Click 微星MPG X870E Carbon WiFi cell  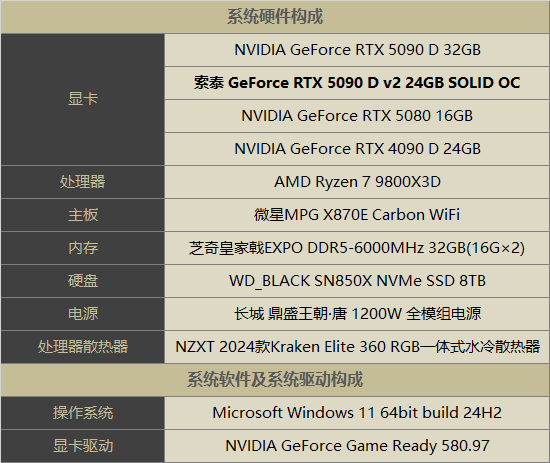click(x=357, y=215)
